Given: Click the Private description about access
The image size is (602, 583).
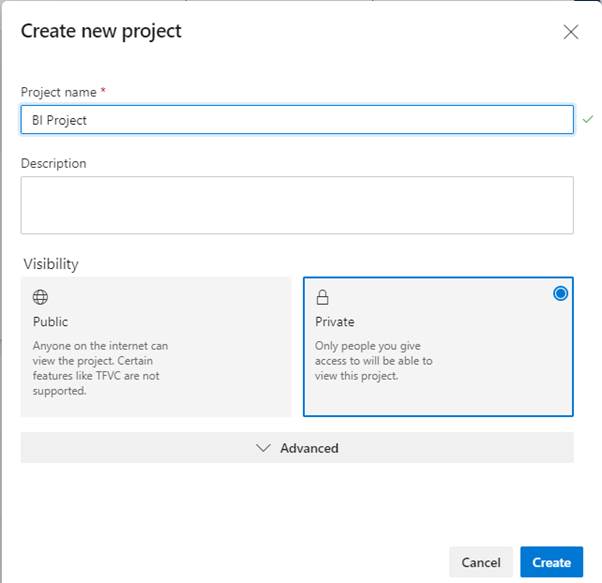Looking at the screenshot, I should (374, 361).
